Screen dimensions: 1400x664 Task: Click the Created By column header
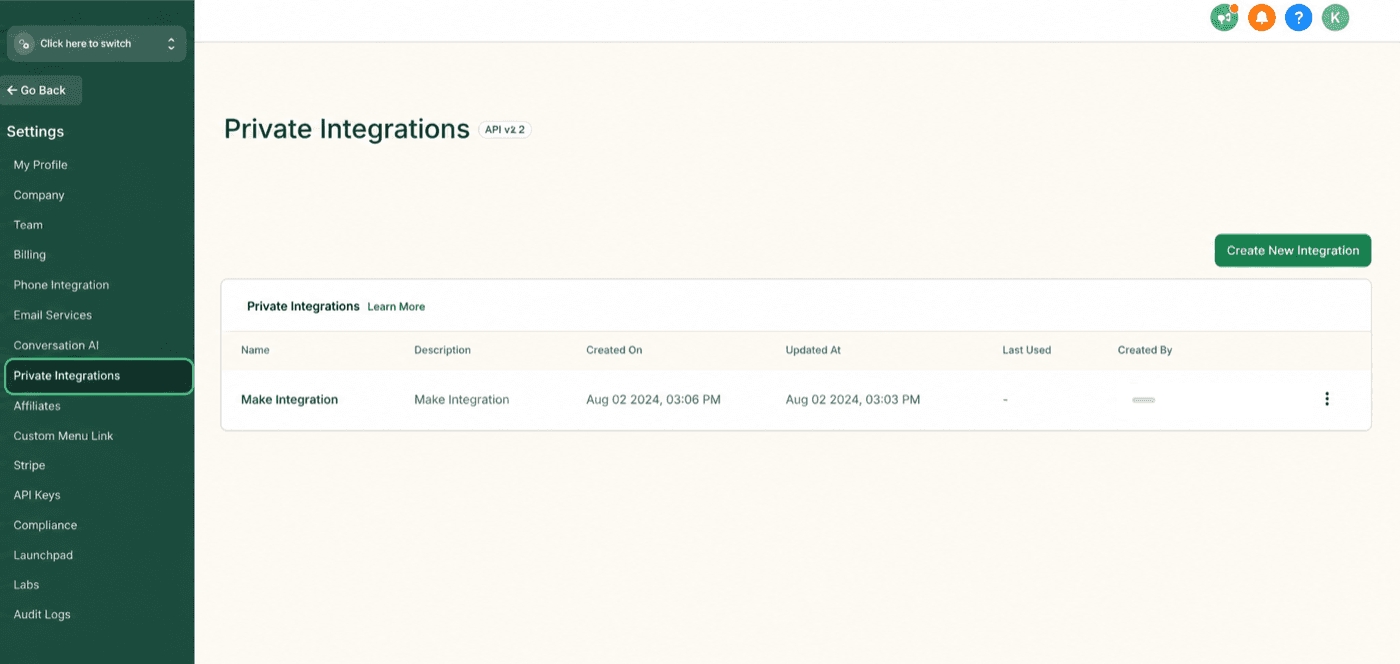click(x=1145, y=350)
